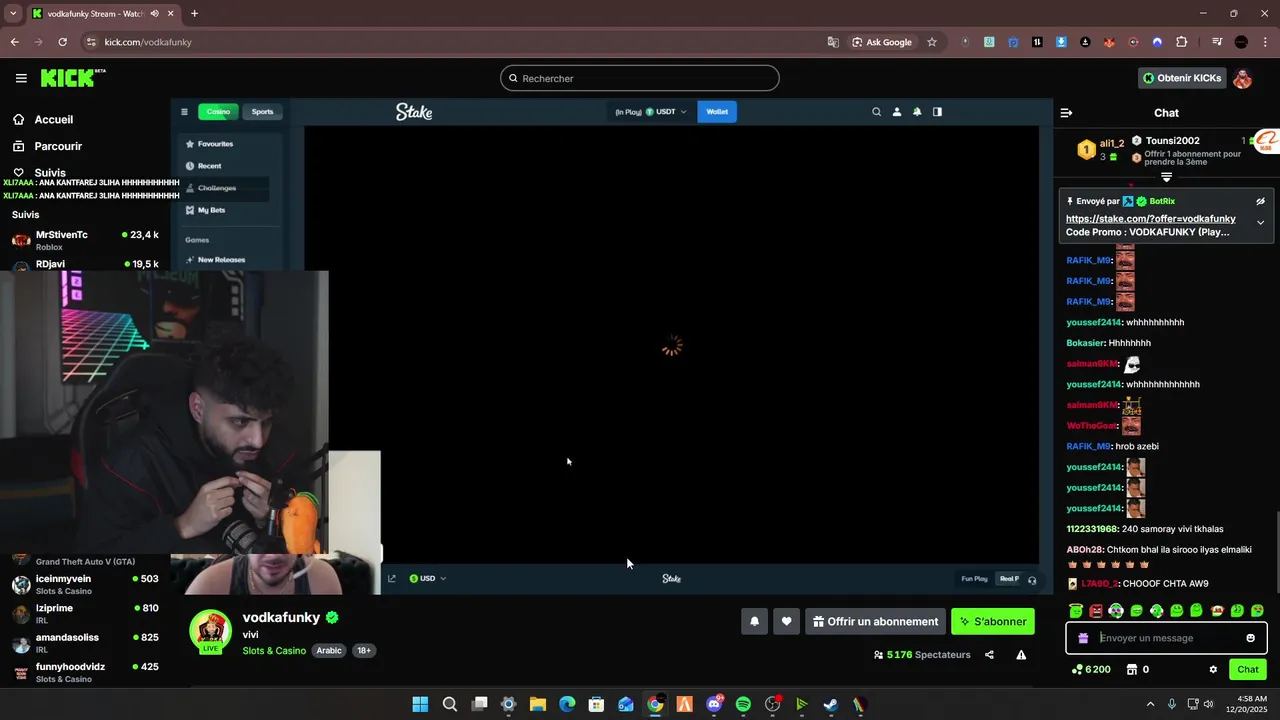Open Chrome extensions puzzle icon

(1182, 42)
